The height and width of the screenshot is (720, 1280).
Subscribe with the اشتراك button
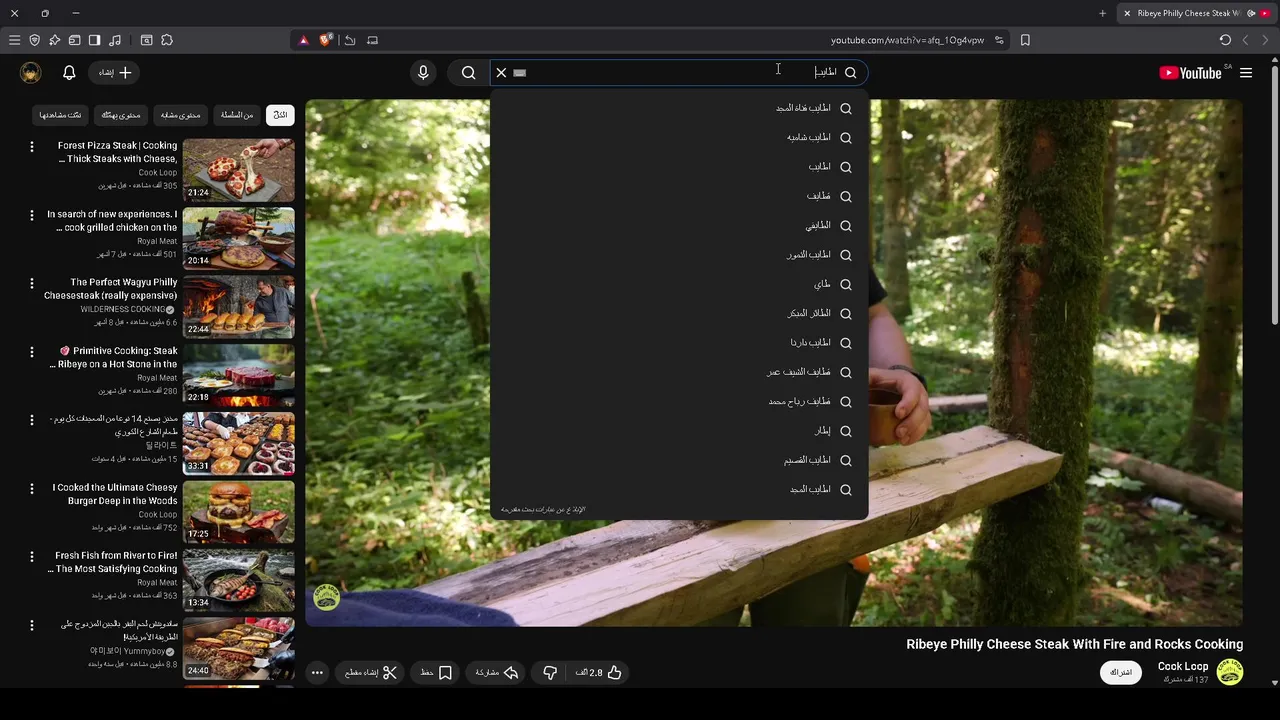point(1121,672)
